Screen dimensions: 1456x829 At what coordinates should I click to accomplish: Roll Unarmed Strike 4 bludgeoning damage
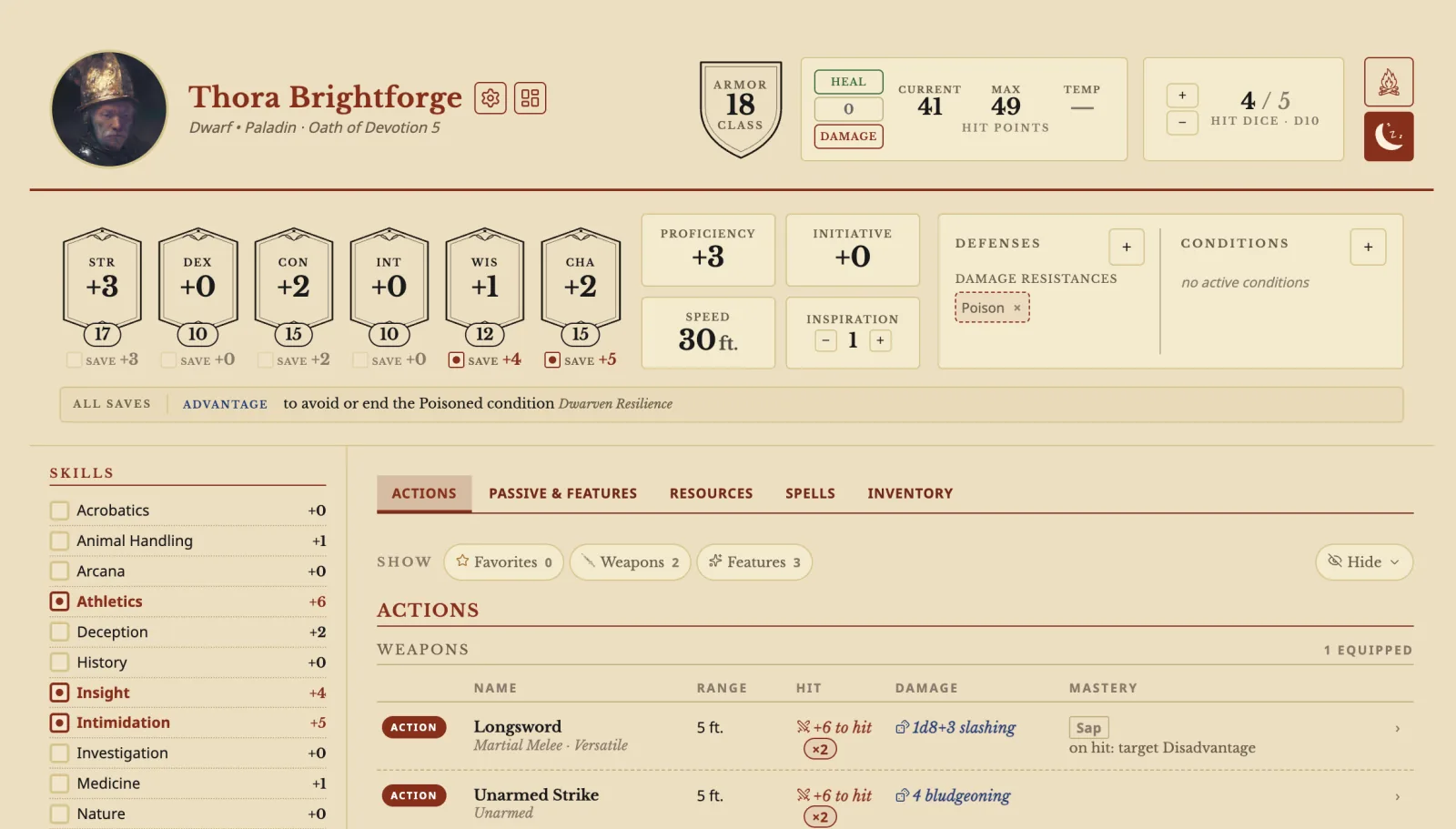click(x=953, y=795)
